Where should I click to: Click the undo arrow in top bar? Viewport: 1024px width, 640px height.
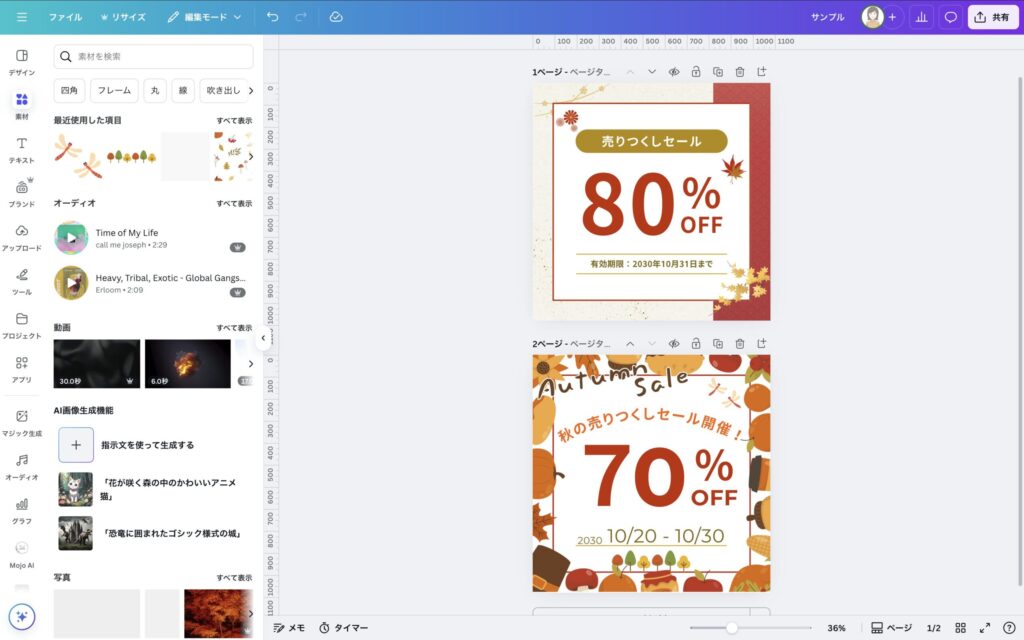click(273, 17)
